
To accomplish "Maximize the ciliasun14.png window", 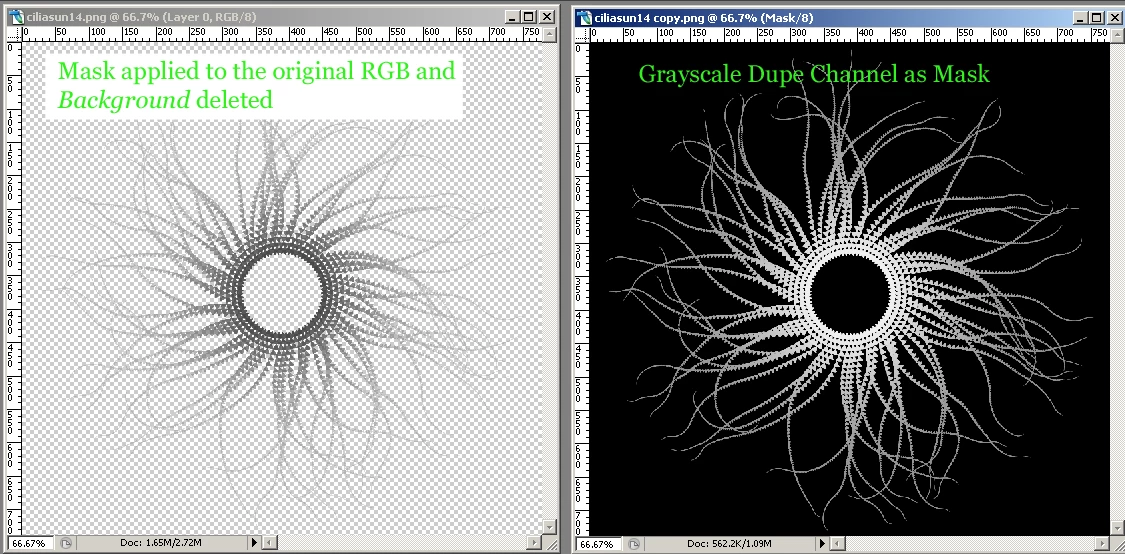I will 529,17.
